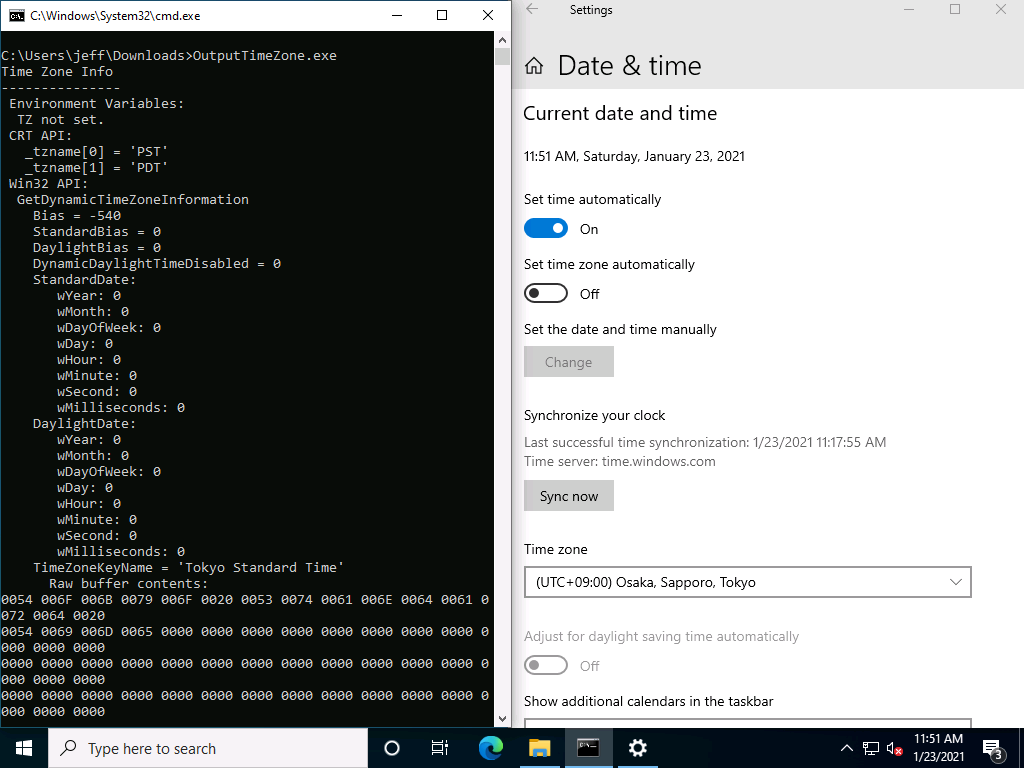Open the Action Center notifications icon
Viewport: 1024px width, 768px height.
coord(993,748)
